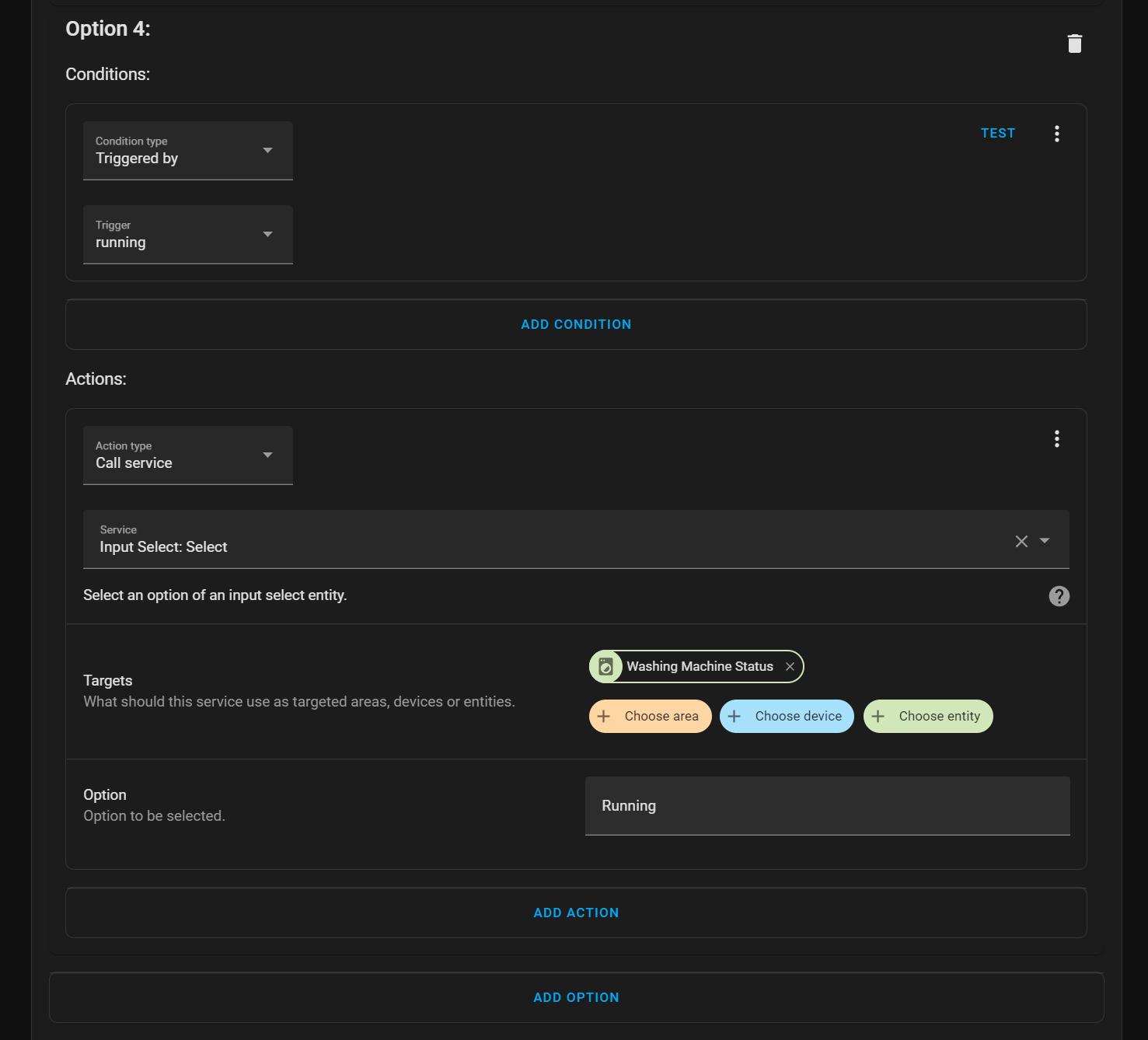The height and width of the screenshot is (1040, 1148).
Task: Click the 'Conditions:' heading text
Action: click(x=108, y=75)
